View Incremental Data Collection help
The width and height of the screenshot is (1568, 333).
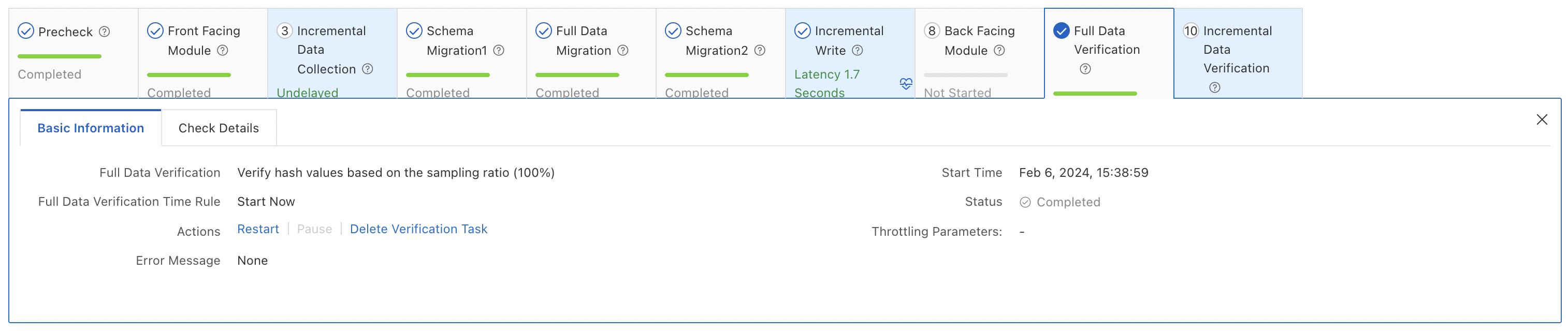(x=368, y=69)
